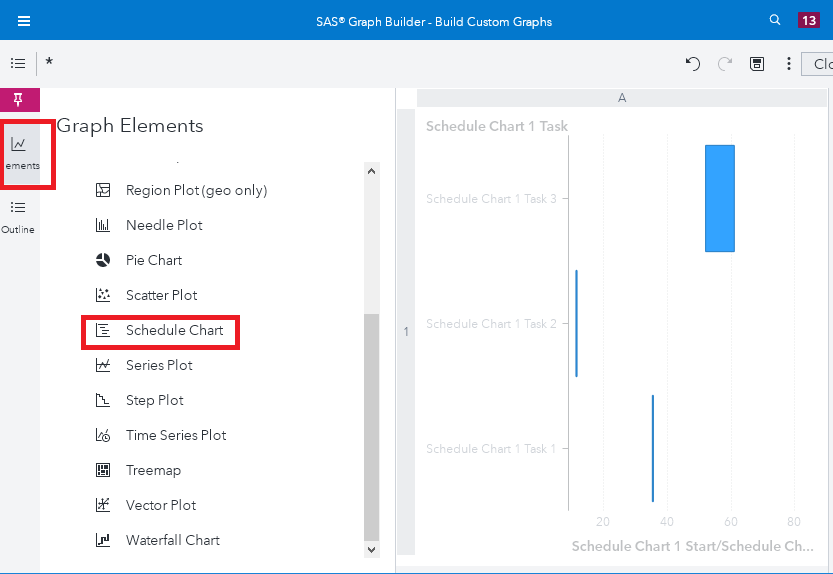This screenshot has height=574, width=833.
Task: Switch to the Elements side tab
Action: (x=20, y=154)
